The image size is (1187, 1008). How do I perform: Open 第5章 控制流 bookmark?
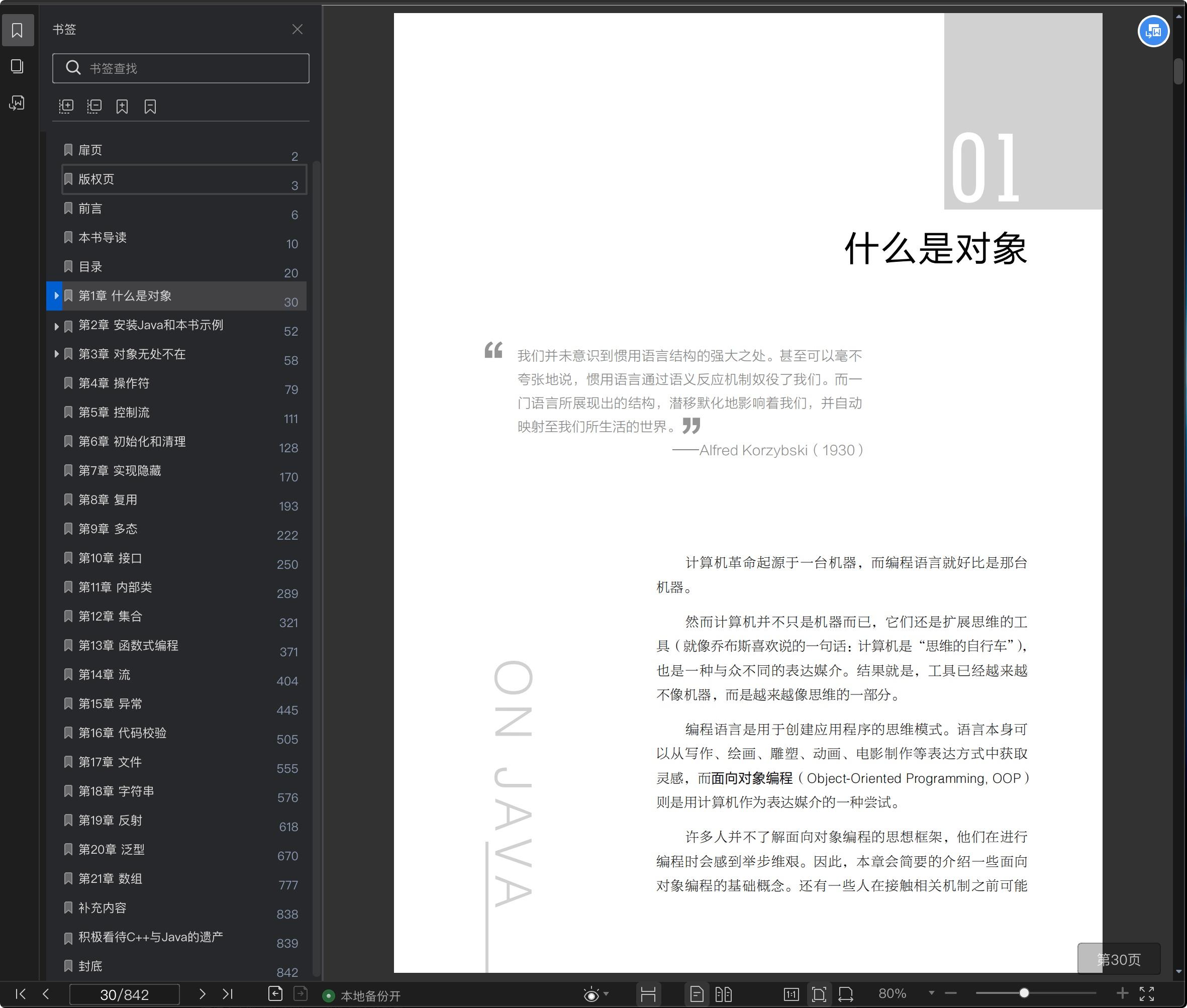coord(184,413)
